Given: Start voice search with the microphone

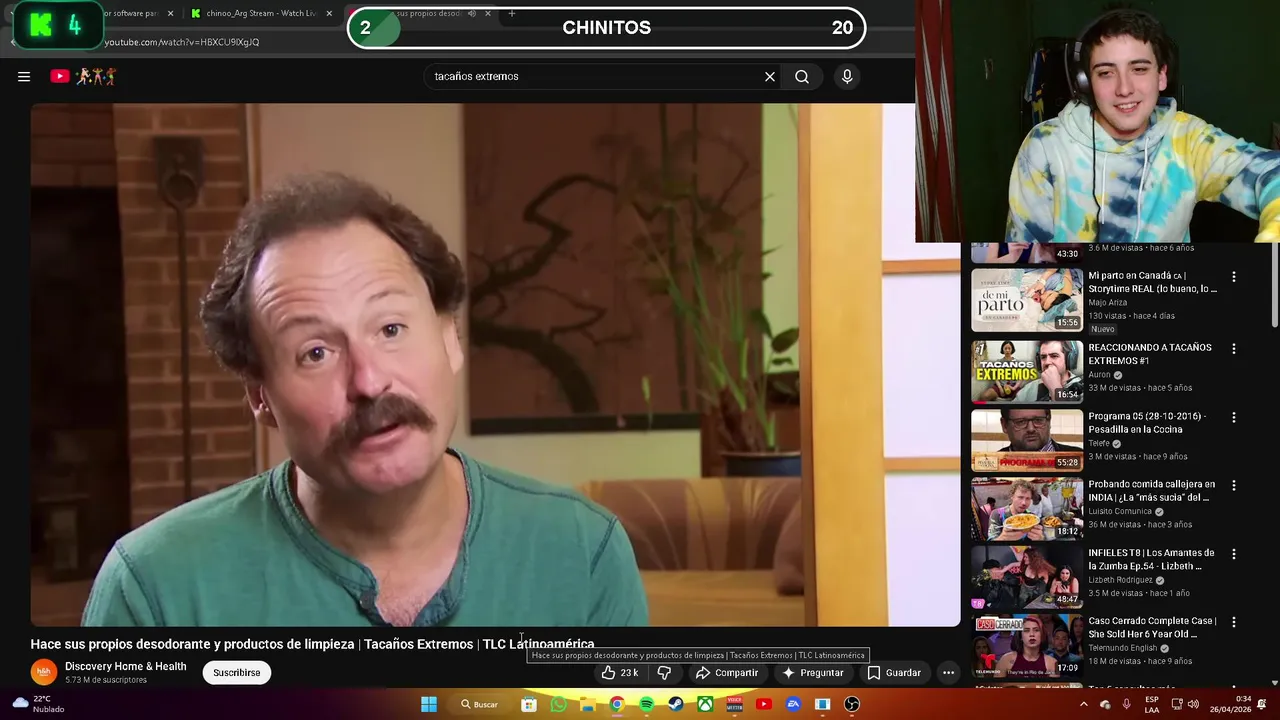Looking at the screenshot, I should click(847, 76).
